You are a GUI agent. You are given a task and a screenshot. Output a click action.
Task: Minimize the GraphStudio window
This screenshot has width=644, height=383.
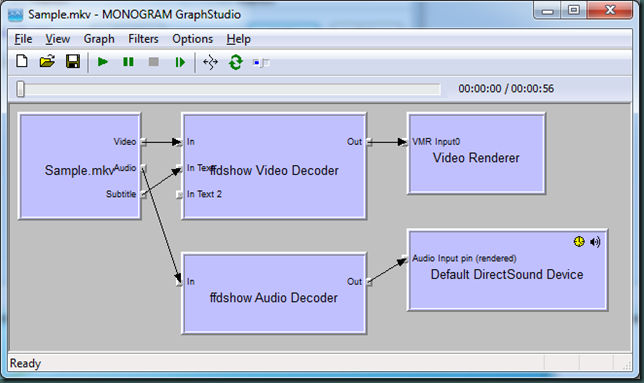[x=547, y=10]
